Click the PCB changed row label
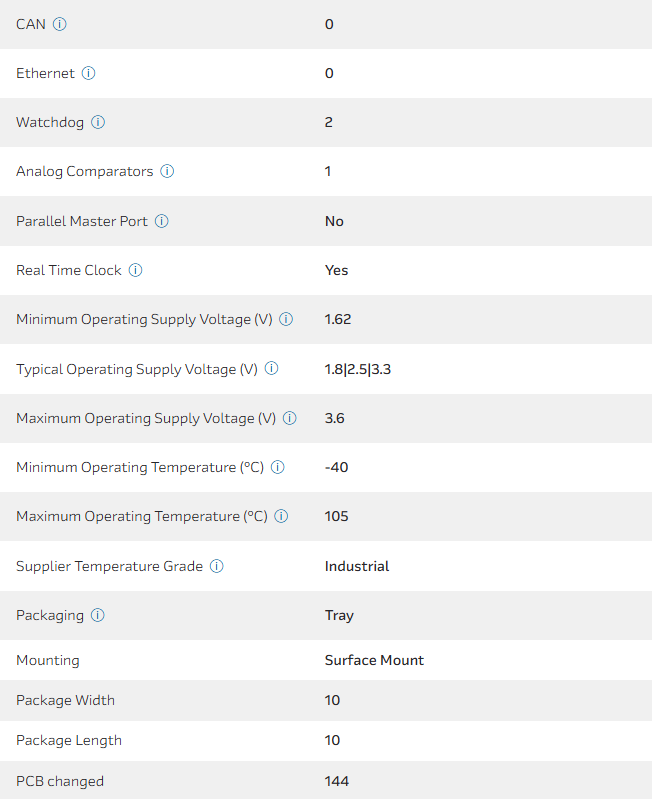This screenshot has width=652, height=799. (60, 781)
